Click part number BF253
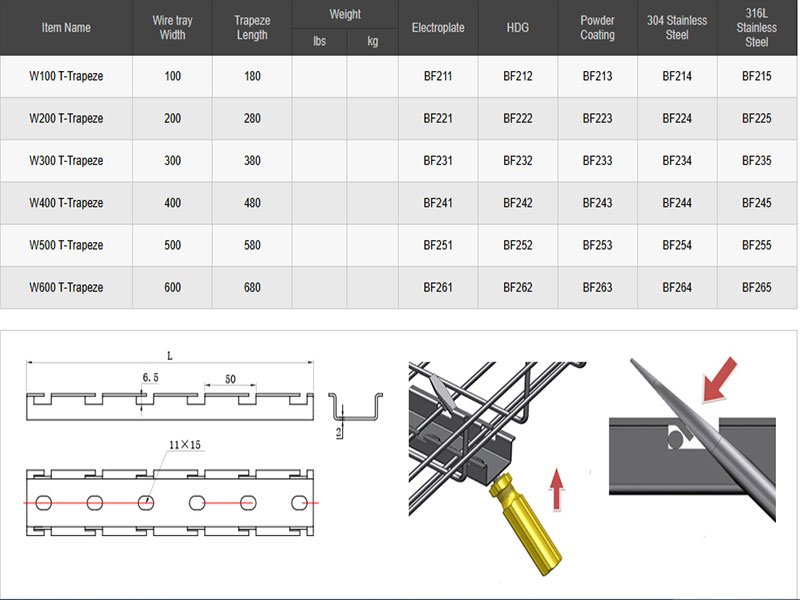Viewport: 800px width, 600px height. (x=597, y=245)
